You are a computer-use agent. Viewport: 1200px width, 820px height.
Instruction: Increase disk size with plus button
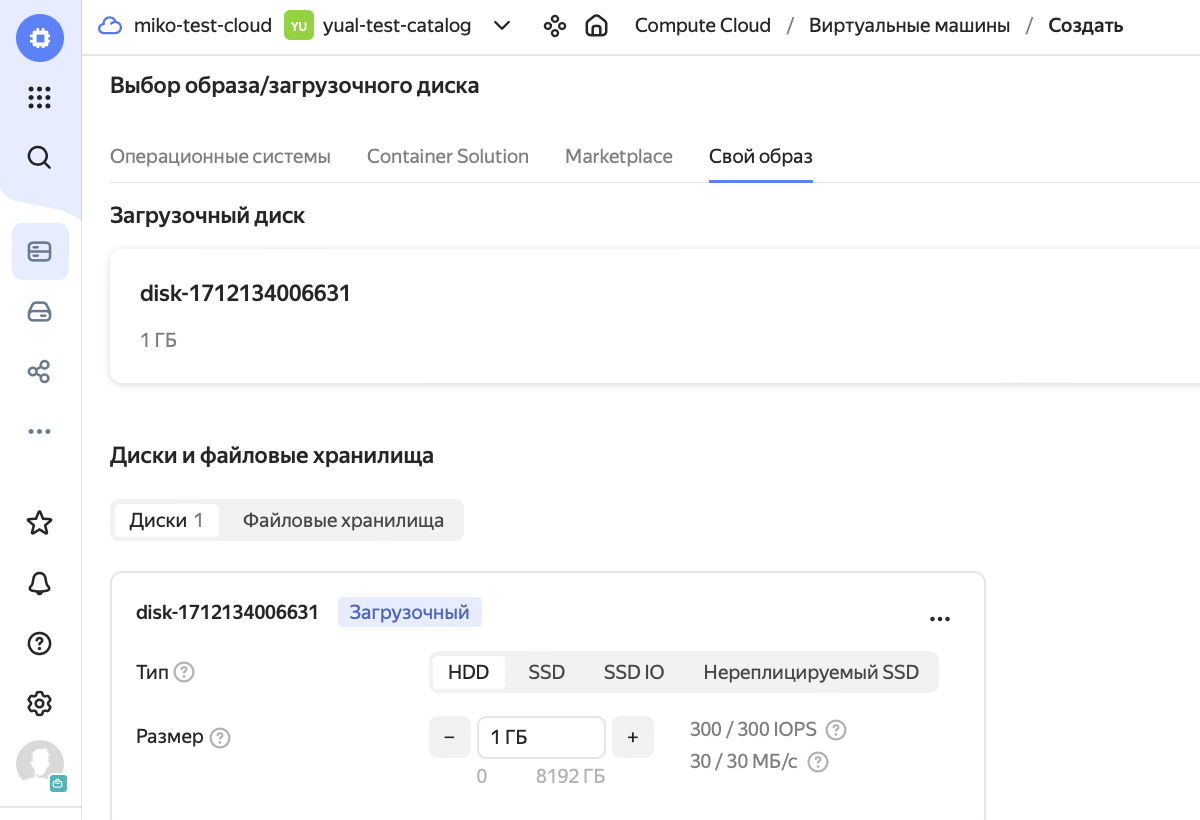coord(632,737)
